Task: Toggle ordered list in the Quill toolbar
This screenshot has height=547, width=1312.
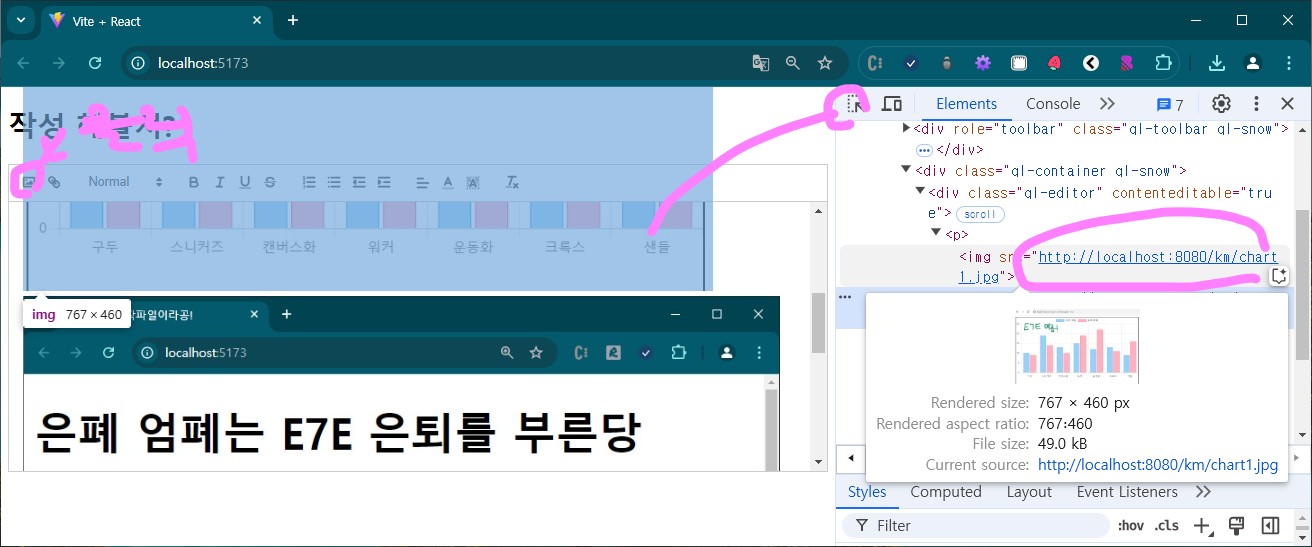Action: coord(309,182)
